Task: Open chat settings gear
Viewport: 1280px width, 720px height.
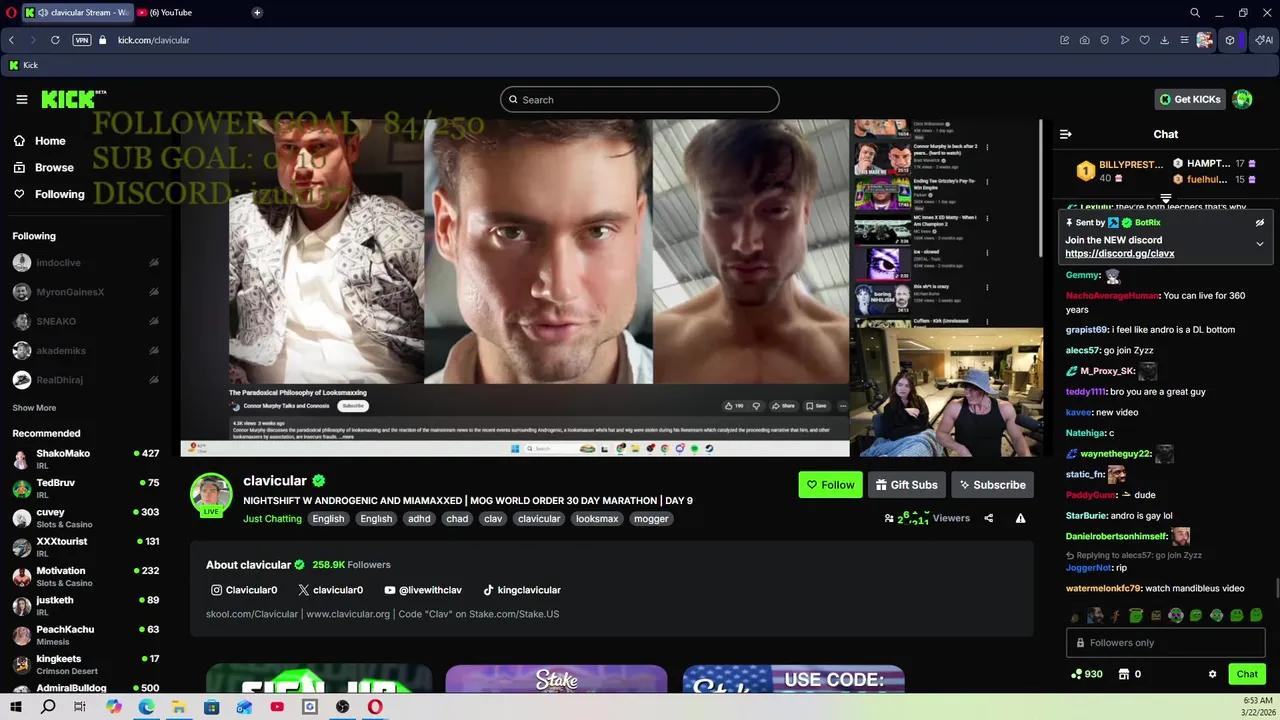Action: 1213,674
